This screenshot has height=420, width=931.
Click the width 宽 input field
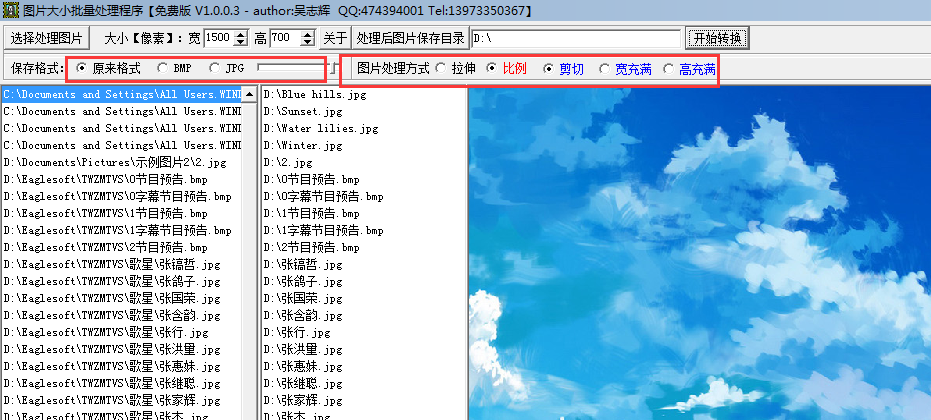pyautogui.click(x=219, y=39)
